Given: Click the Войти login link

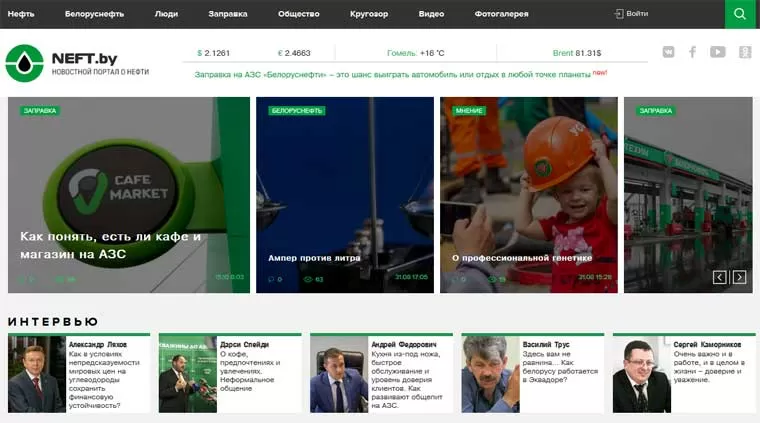Looking at the screenshot, I should coord(637,14).
